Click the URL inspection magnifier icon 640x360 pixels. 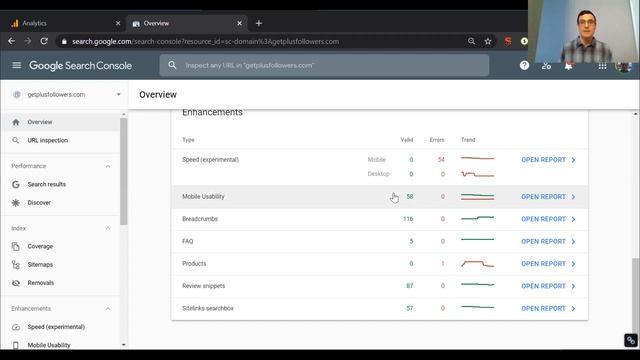(x=16, y=140)
